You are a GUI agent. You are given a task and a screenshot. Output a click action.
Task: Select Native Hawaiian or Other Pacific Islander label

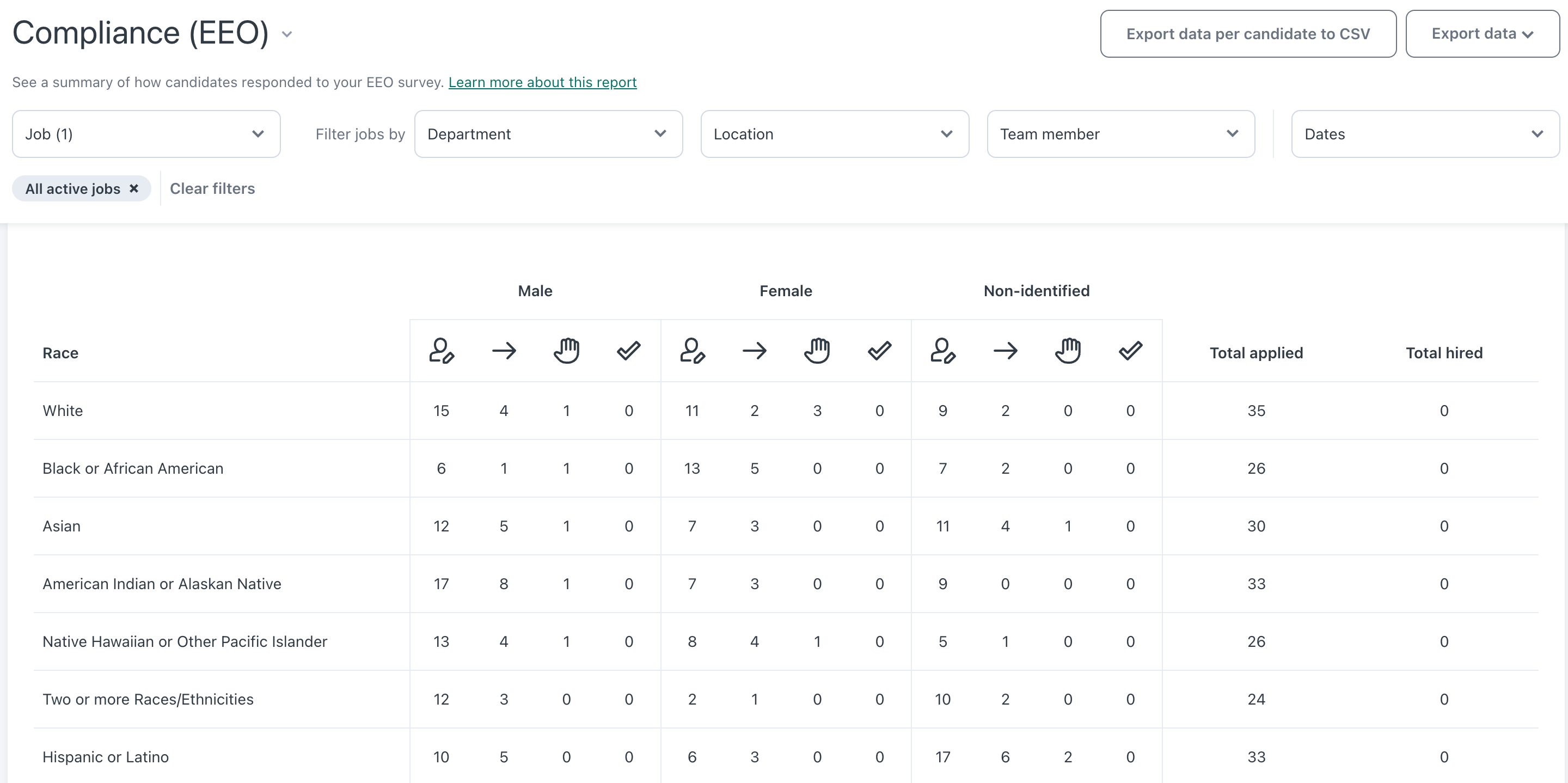click(x=185, y=642)
